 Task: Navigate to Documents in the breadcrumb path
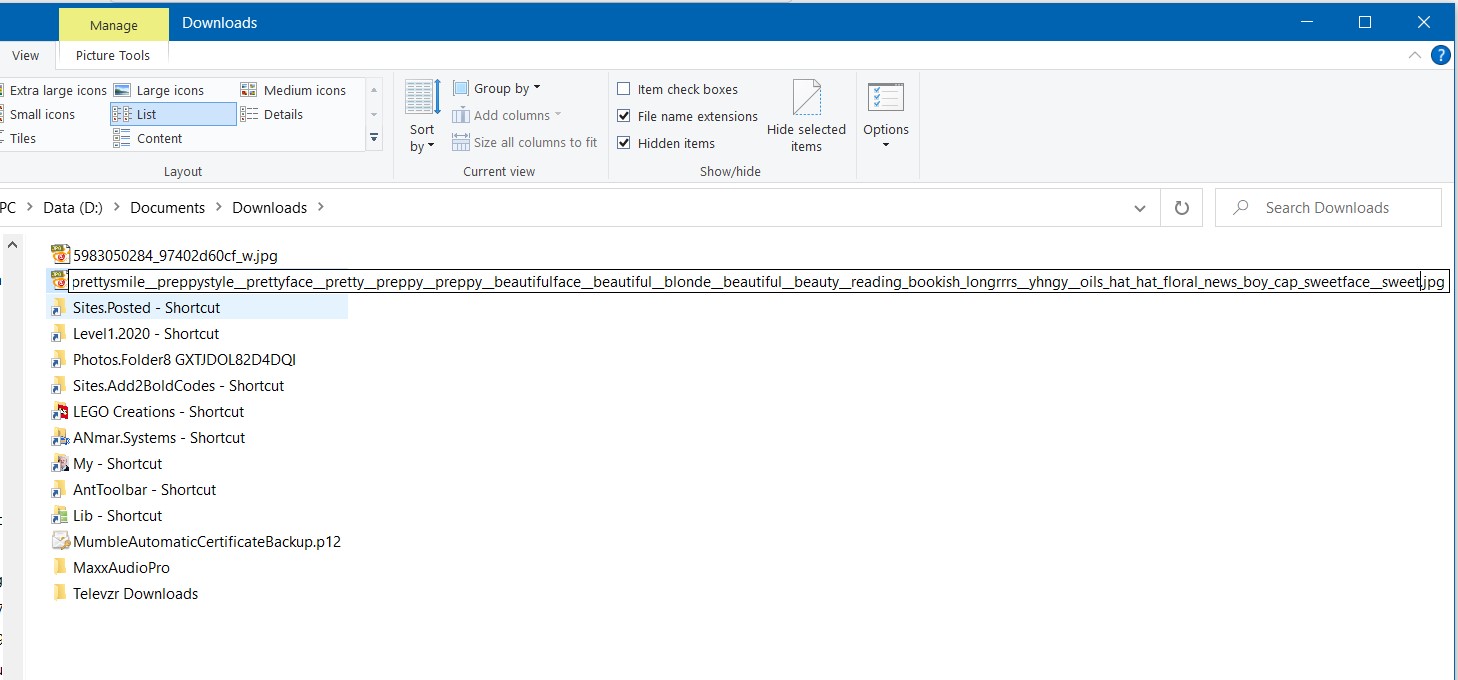tap(167, 208)
